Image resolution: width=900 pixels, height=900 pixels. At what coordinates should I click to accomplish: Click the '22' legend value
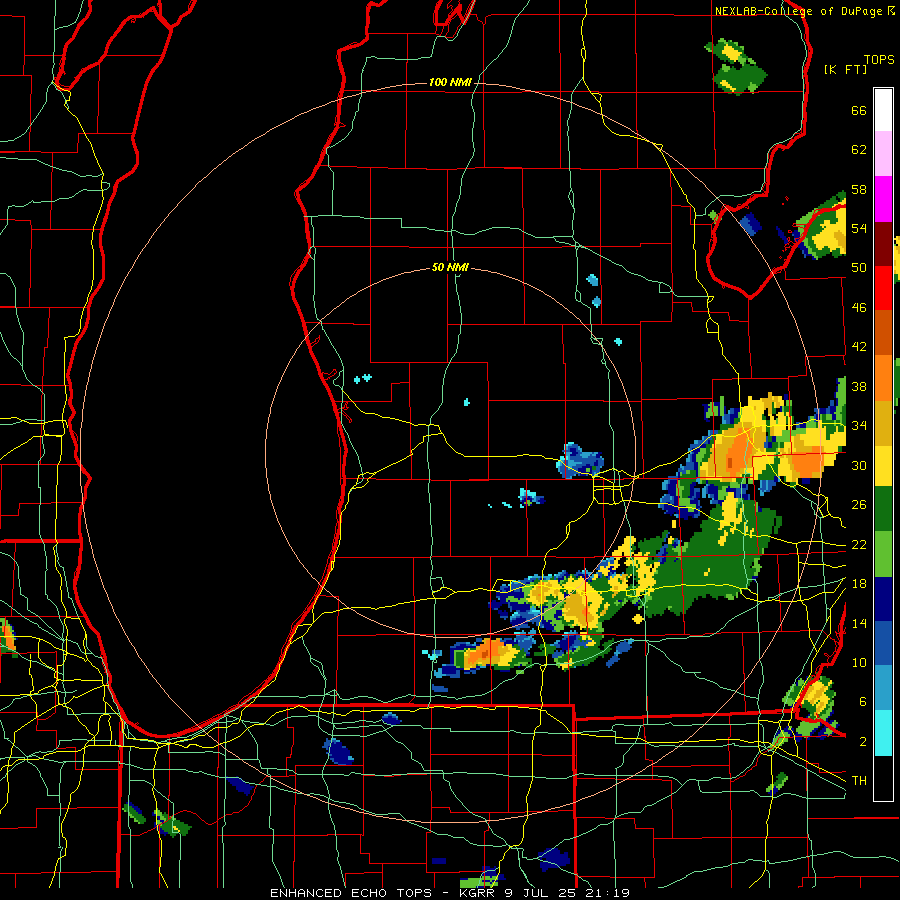point(859,545)
